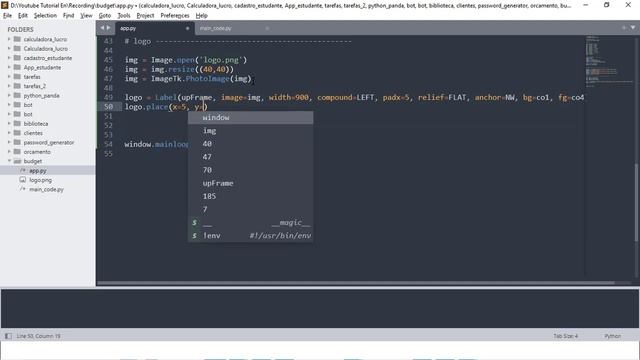Expand the Calculadora_lucro capitalized folder arrow
Screen dimensions: 640x360
tap(9, 49)
